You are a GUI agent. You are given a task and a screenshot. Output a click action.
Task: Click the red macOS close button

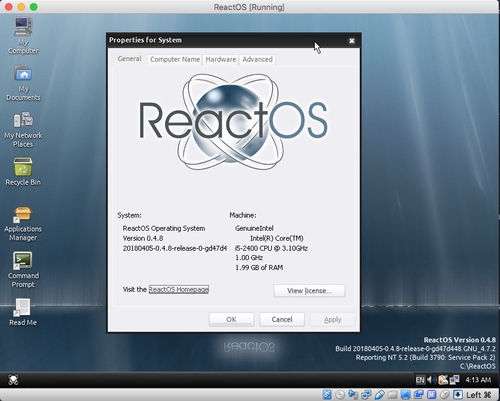[x=9, y=7]
